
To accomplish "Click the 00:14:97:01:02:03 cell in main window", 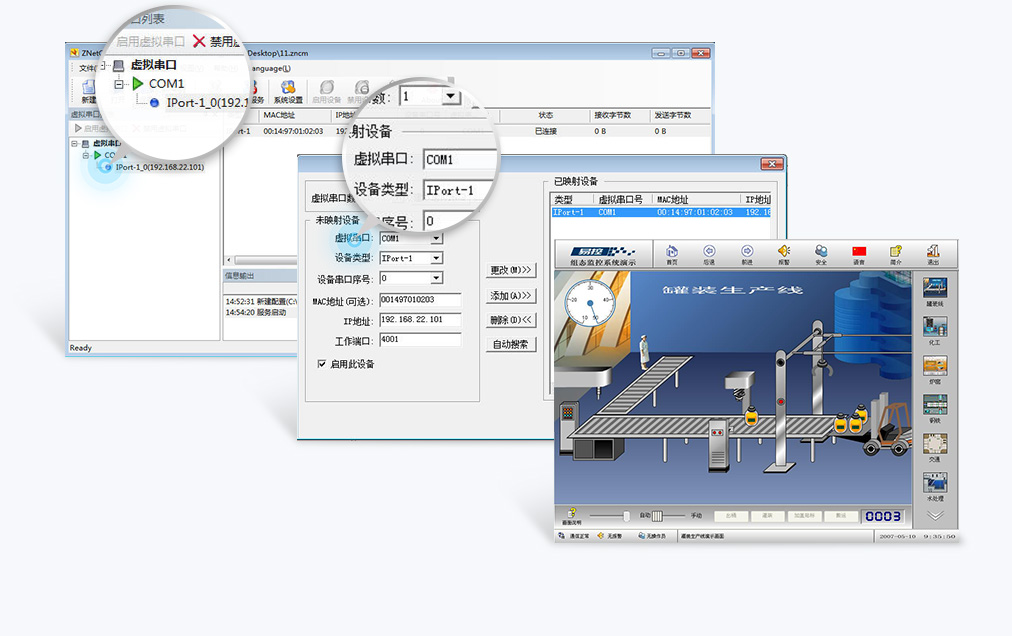I will click(x=293, y=131).
